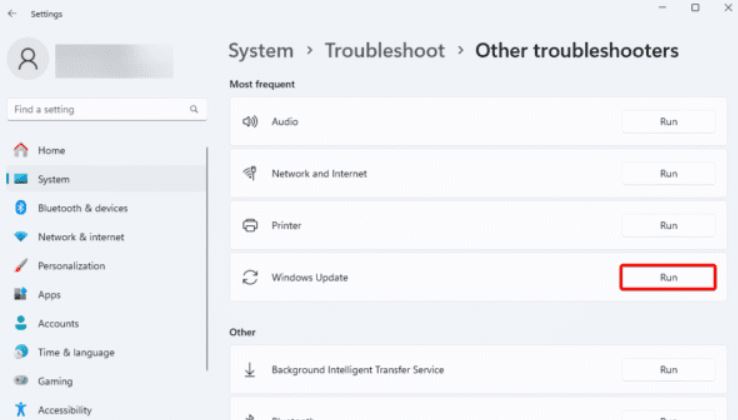This screenshot has width=738, height=420.
Task: Go to Network & internet settings
Action: tap(106, 236)
